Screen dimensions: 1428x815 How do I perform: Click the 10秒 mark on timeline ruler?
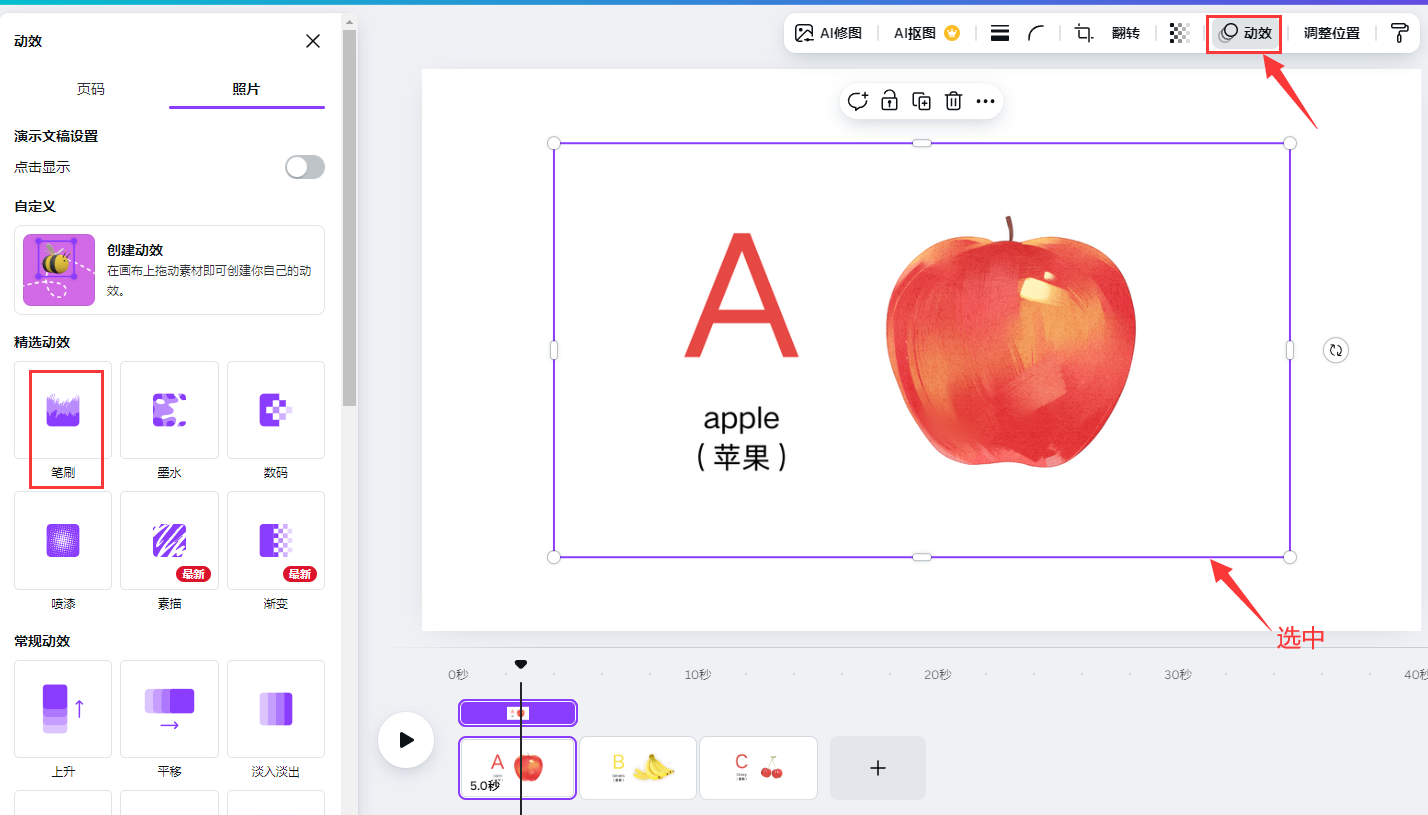click(x=698, y=675)
